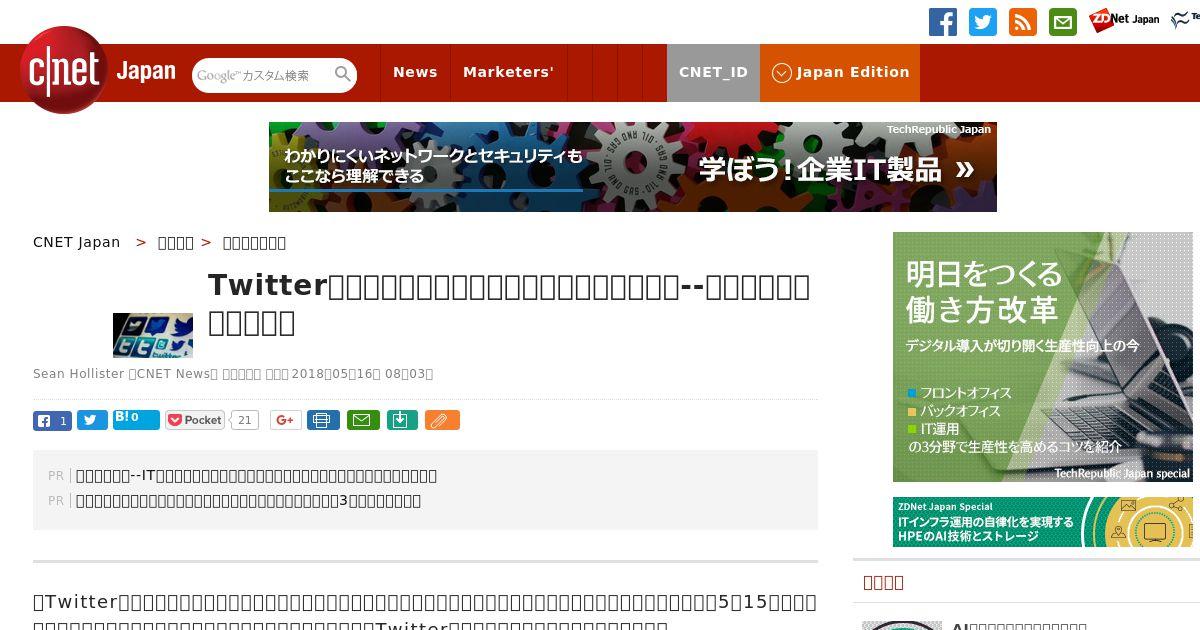The height and width of the screenshot is (630, 1200).
Task: Click author name Sean Hollister
Action: tap(78, 374)
